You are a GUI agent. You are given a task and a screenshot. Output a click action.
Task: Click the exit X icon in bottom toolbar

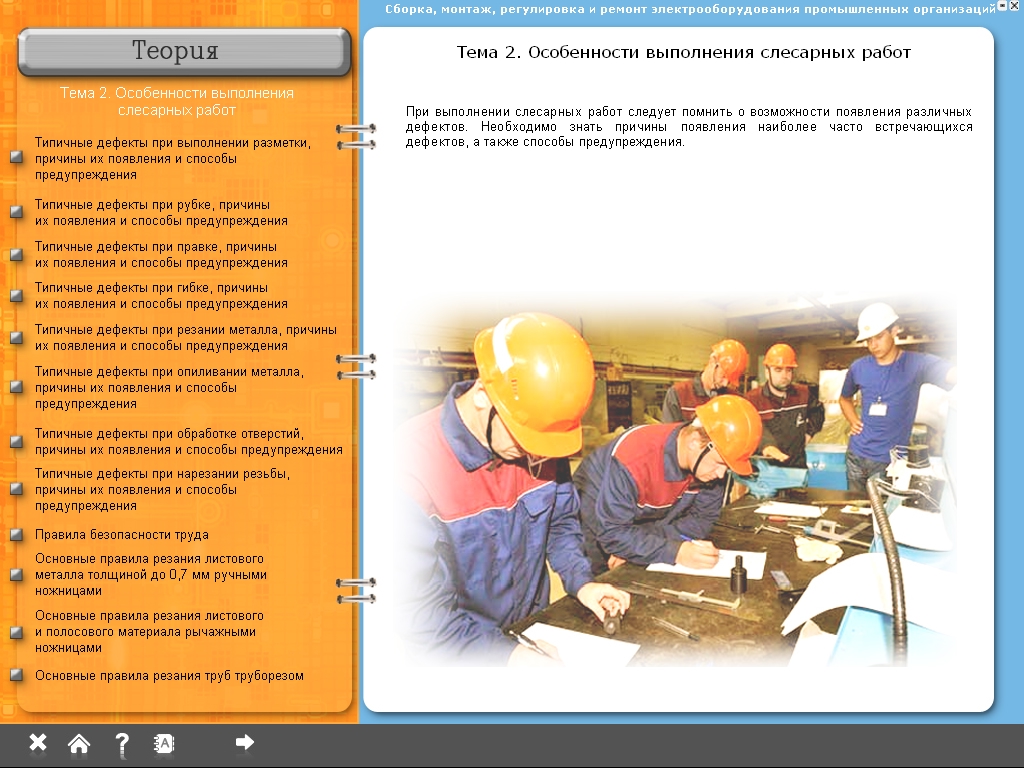(38, 742)
